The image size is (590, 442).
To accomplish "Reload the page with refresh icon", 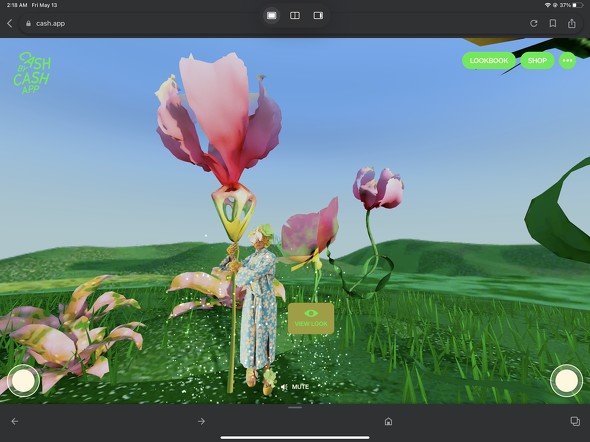I will [534, 23].
